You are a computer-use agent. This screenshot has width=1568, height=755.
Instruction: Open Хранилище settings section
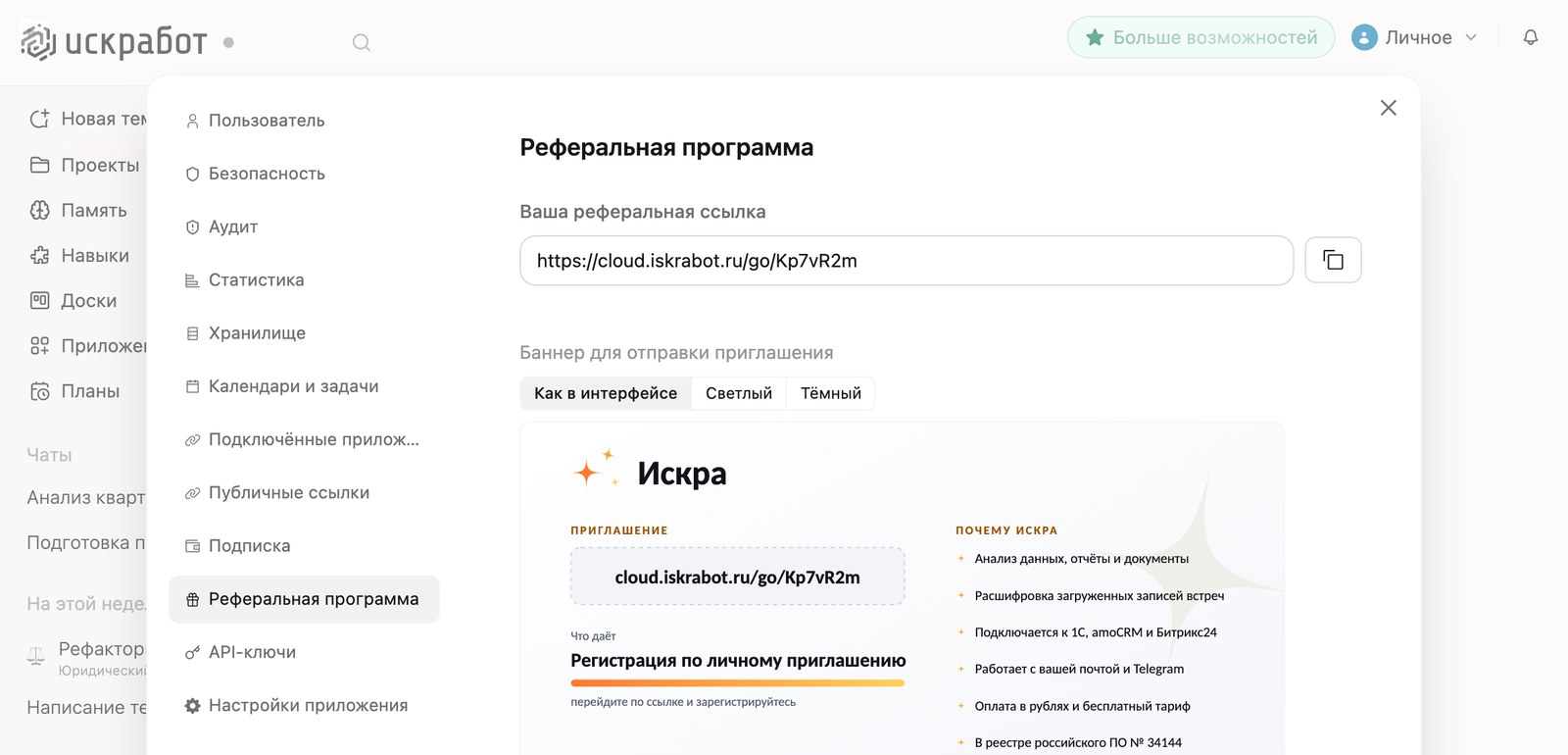(304, 333)
